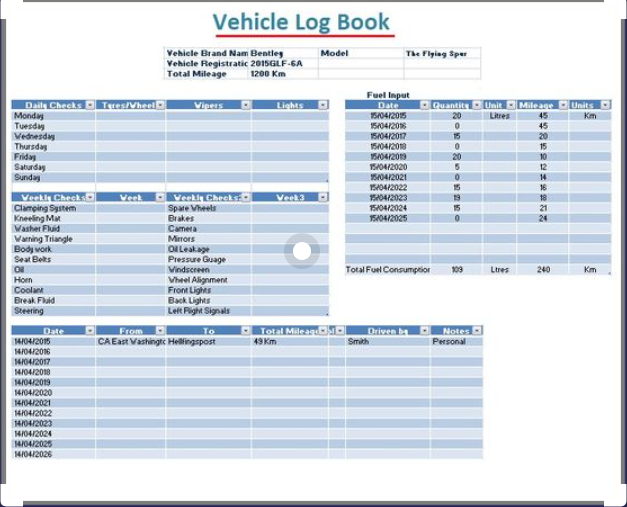The height and width of the screenshot is (507, 627).
Task: Select the Total Fuel Consumption label
Action: pyautogui.click(x=387, y=269)
